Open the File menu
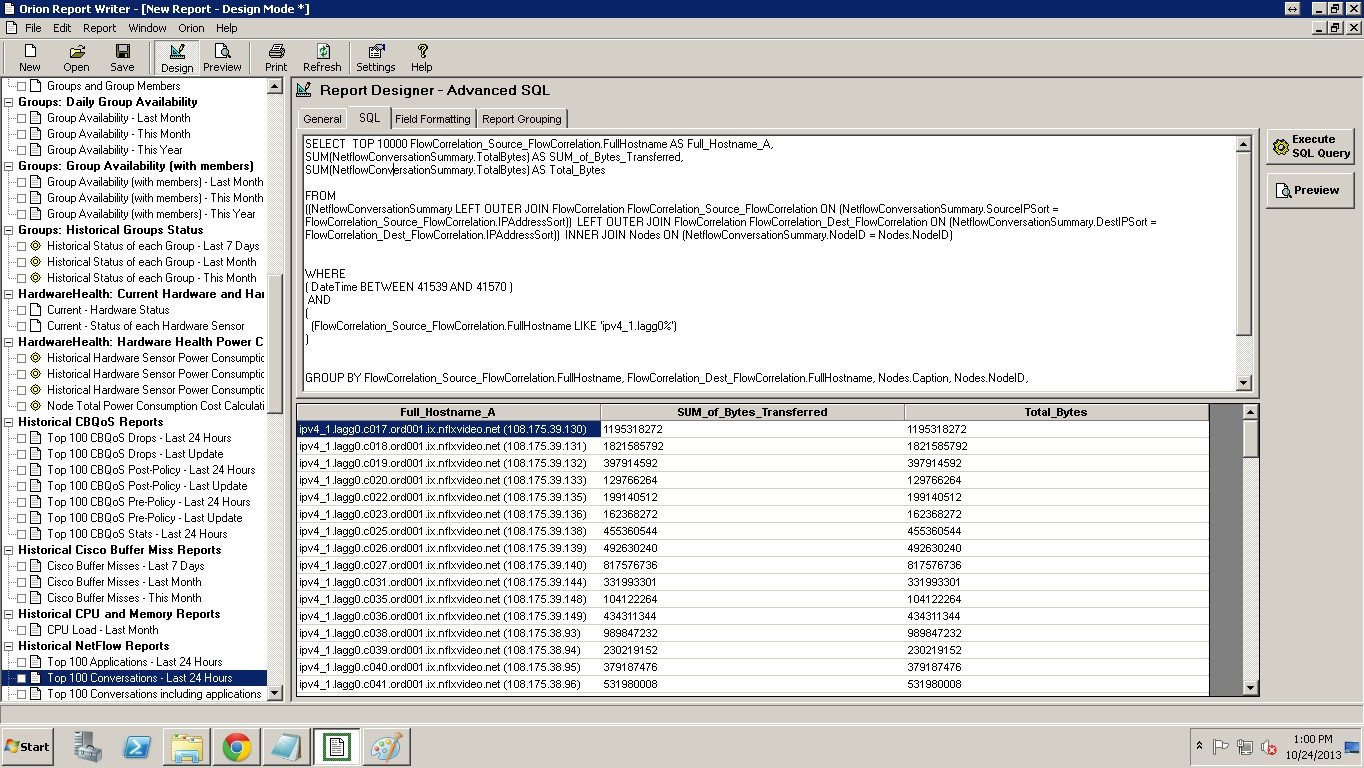 pyautogui.click(x=33, y=28)
